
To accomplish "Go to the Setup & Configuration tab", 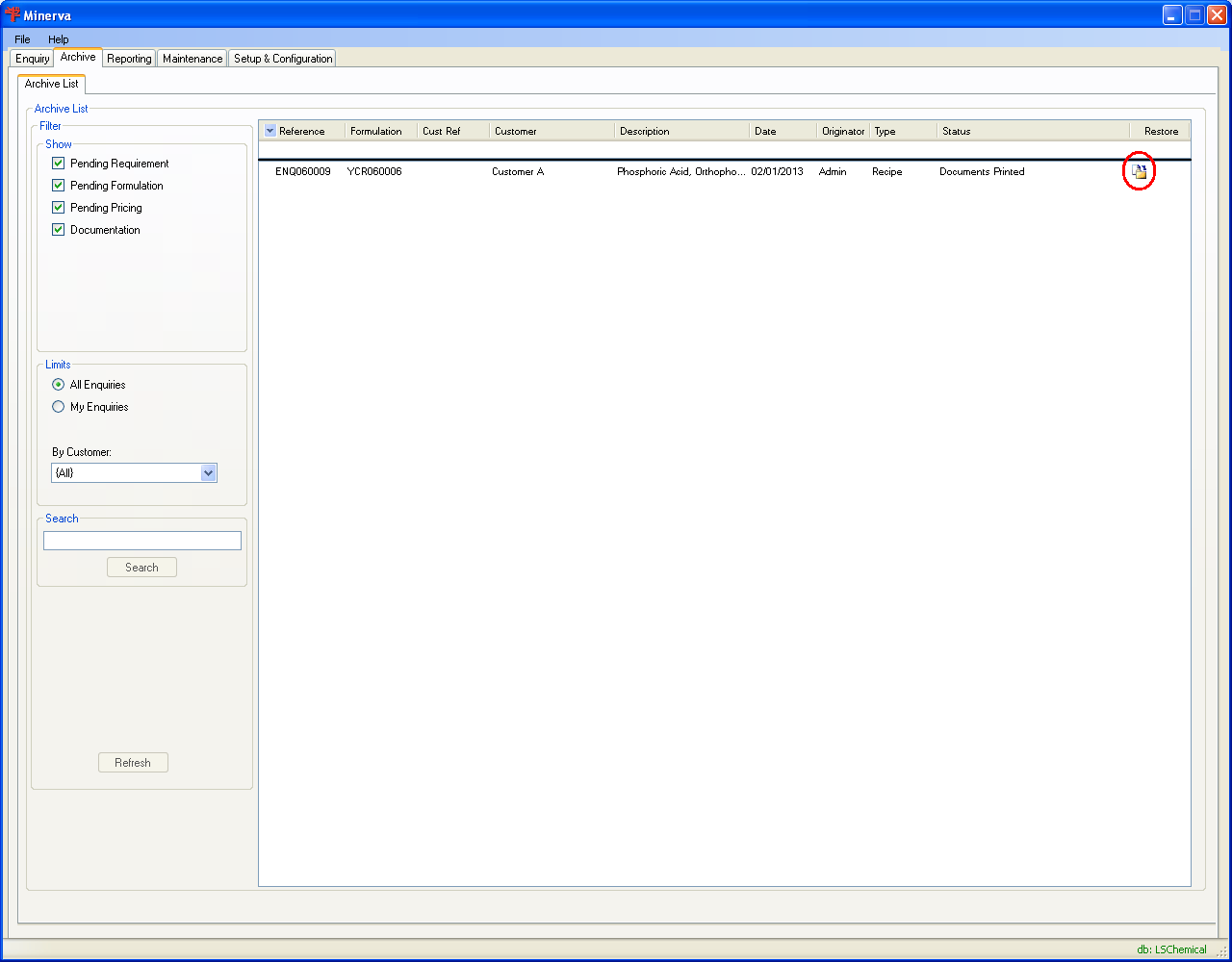I will (283, 59).
